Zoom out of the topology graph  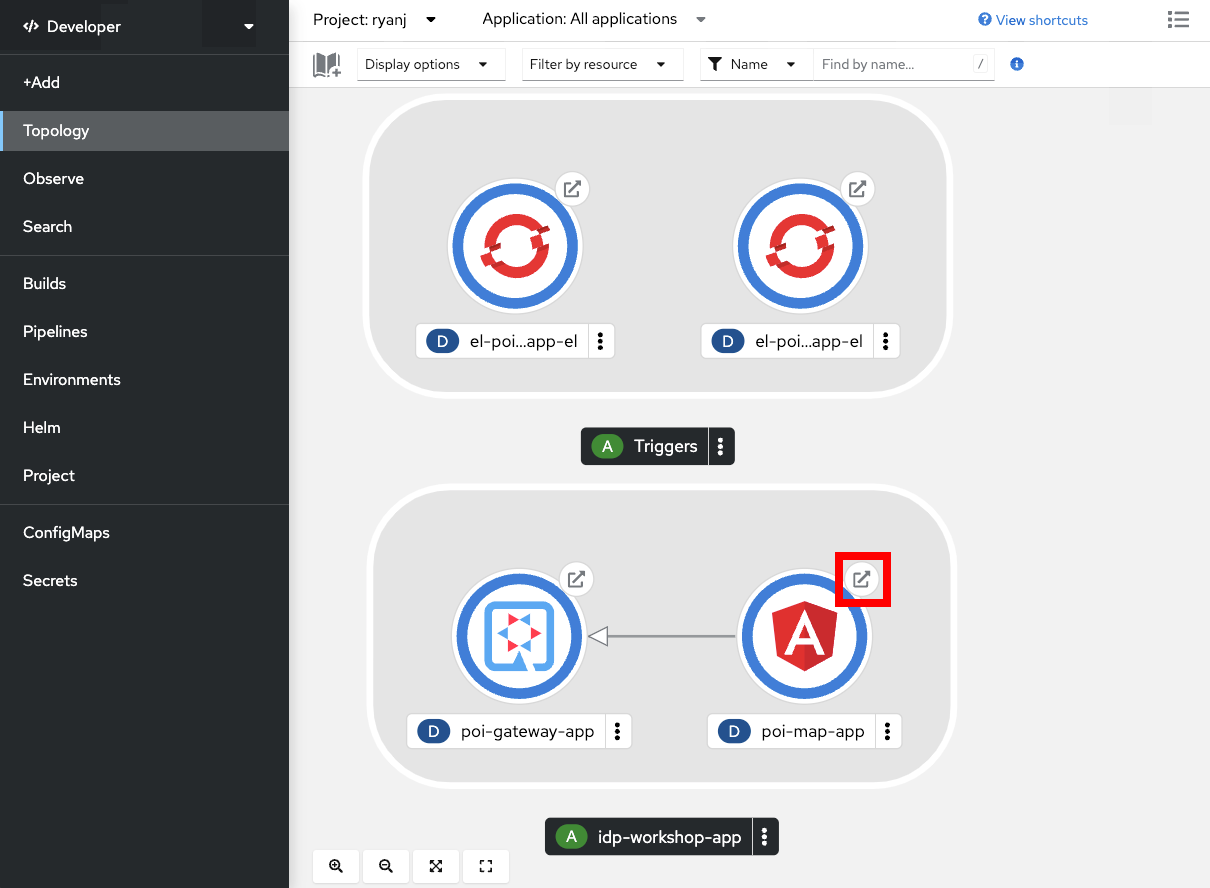[386, 866]
